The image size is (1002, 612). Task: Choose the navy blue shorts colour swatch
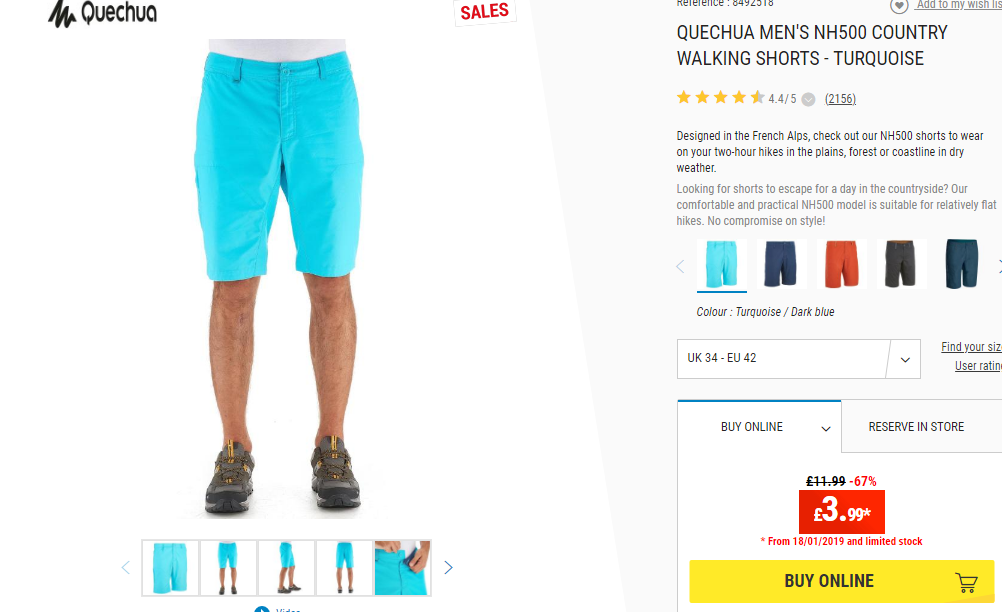click(x=782, y=264)
